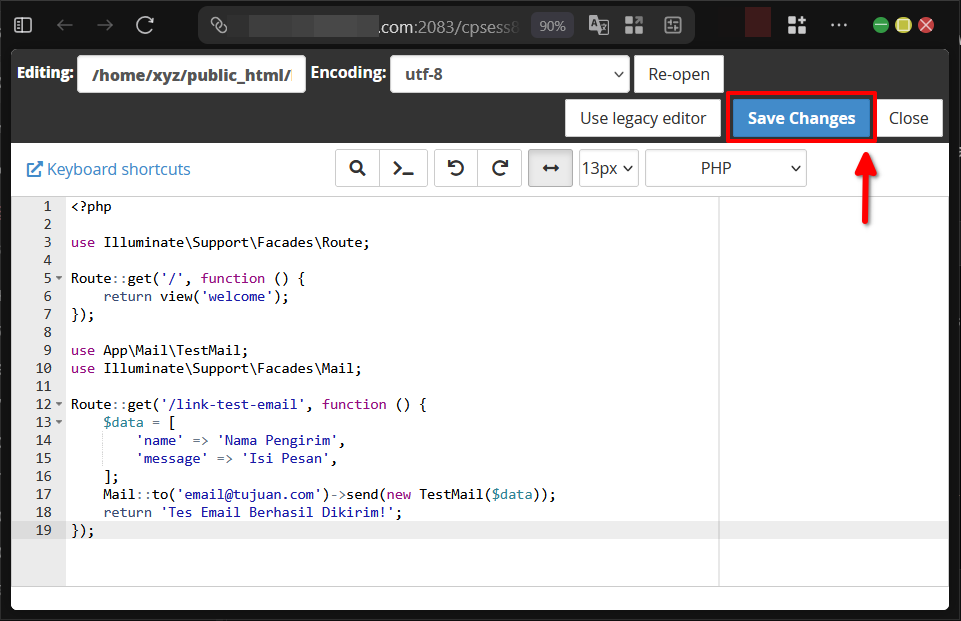Undo the last edit

click(456, 169)
